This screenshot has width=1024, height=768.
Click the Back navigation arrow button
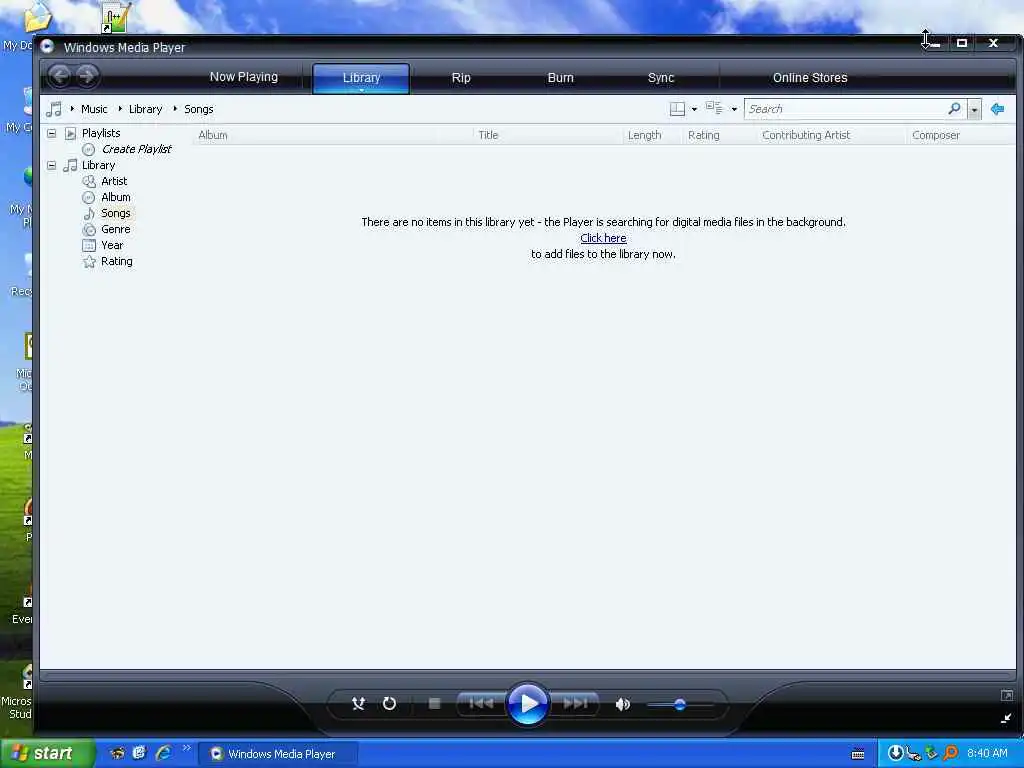coord(59,76)
